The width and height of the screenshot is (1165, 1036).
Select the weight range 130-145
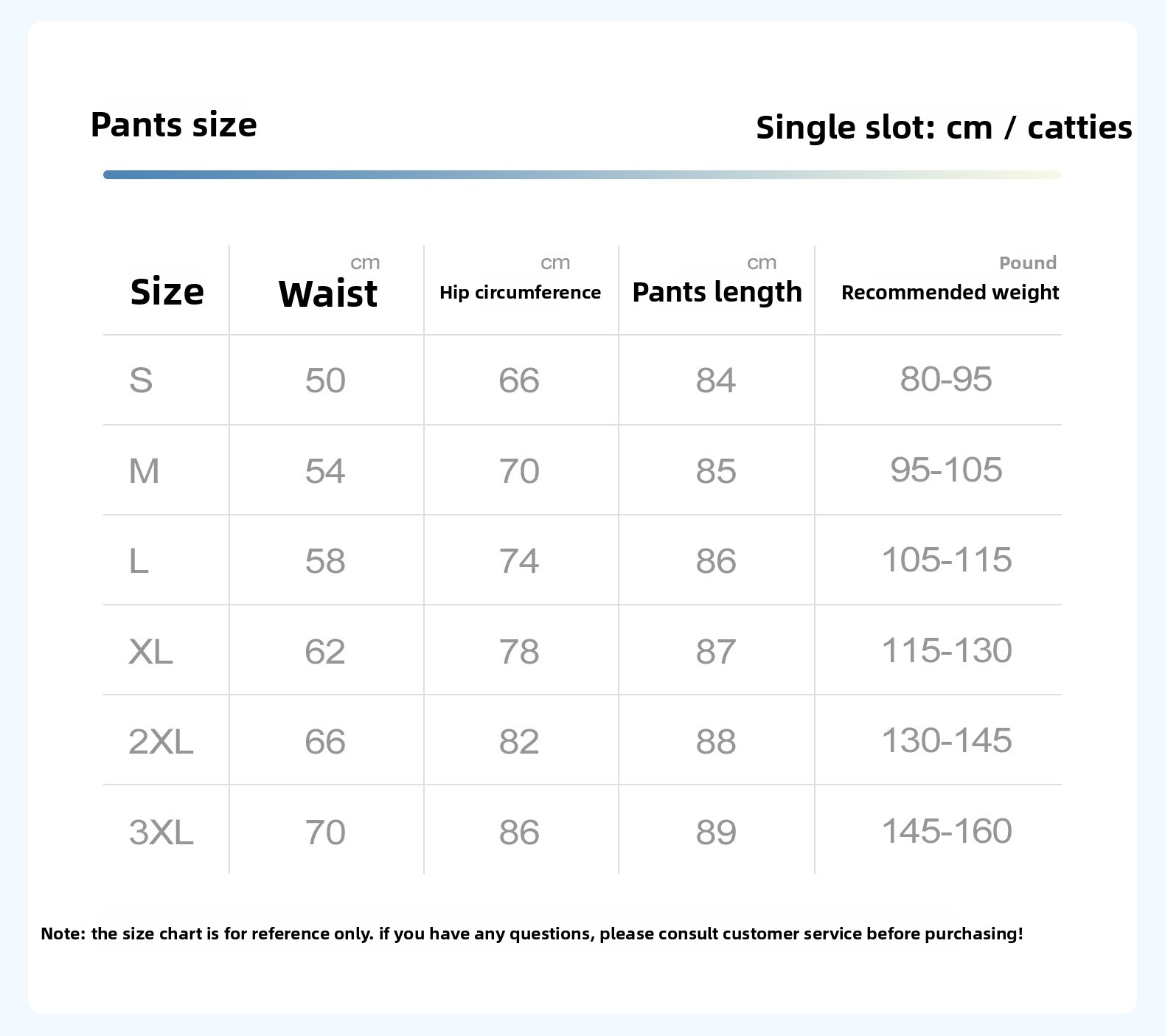click(947, 740)
